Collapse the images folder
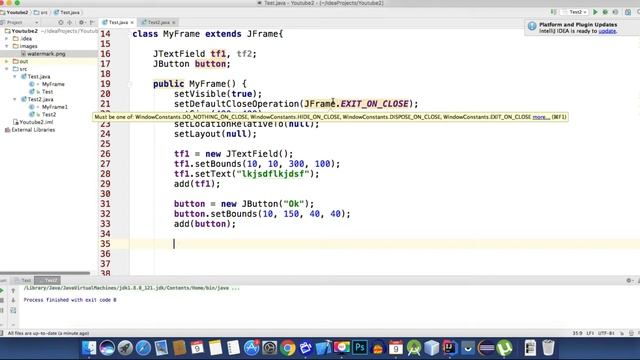This screenshot has width=640, height=360. point(7,46)
